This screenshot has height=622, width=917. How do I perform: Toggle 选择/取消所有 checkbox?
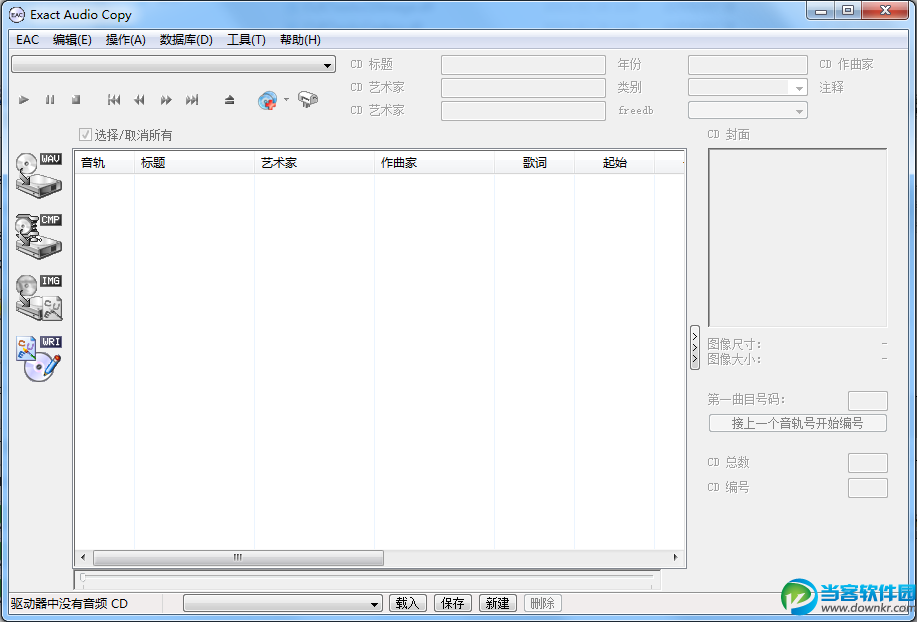[x=85, y=135]
